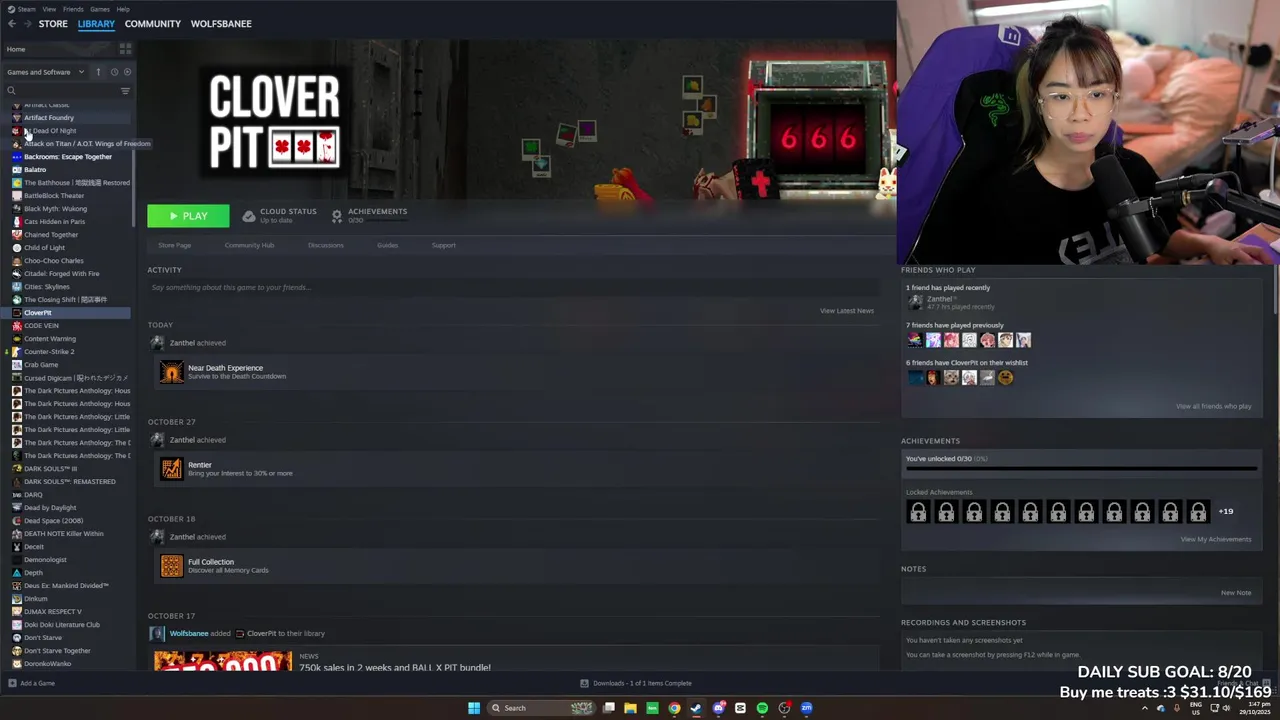Select Counter-Strike 2 in the game list

coord(49,352)
